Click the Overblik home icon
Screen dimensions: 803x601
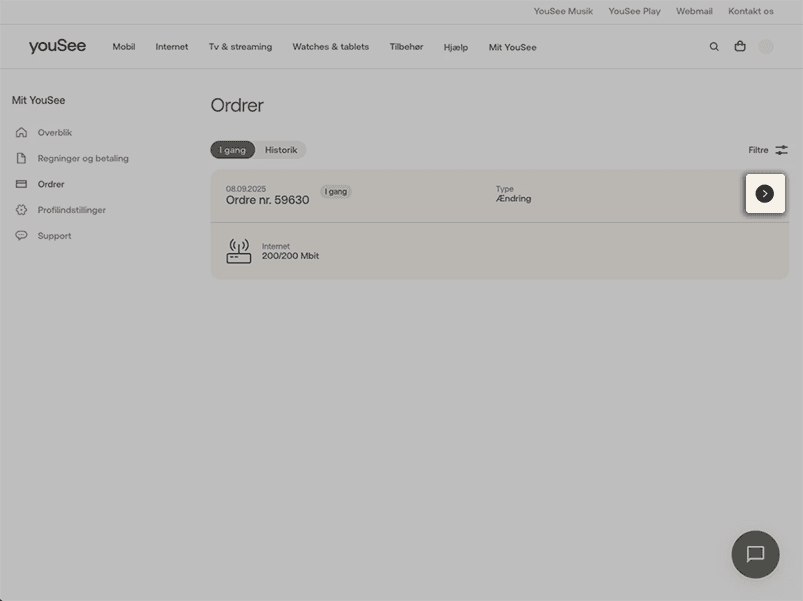pos(21,133)
